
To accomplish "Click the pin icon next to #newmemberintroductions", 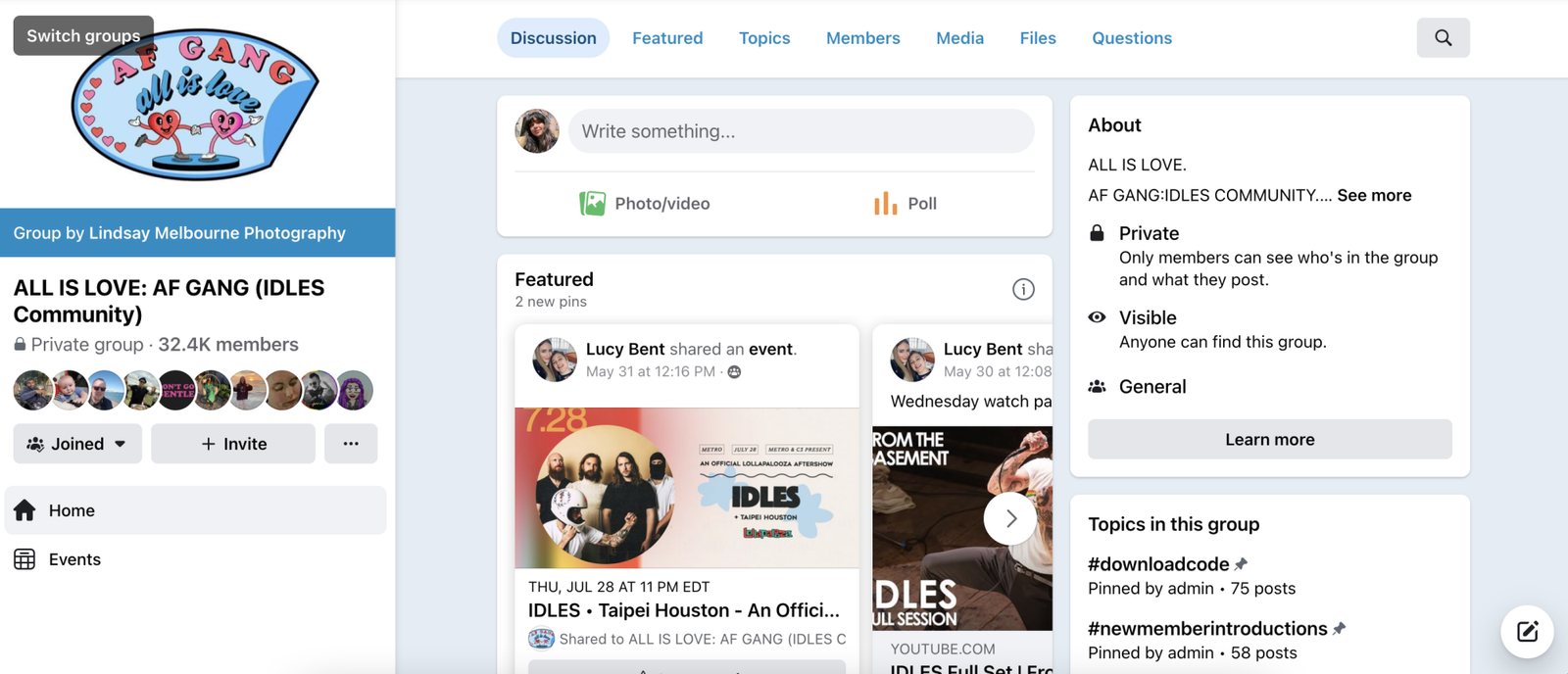I will [x=1340, y=629].
